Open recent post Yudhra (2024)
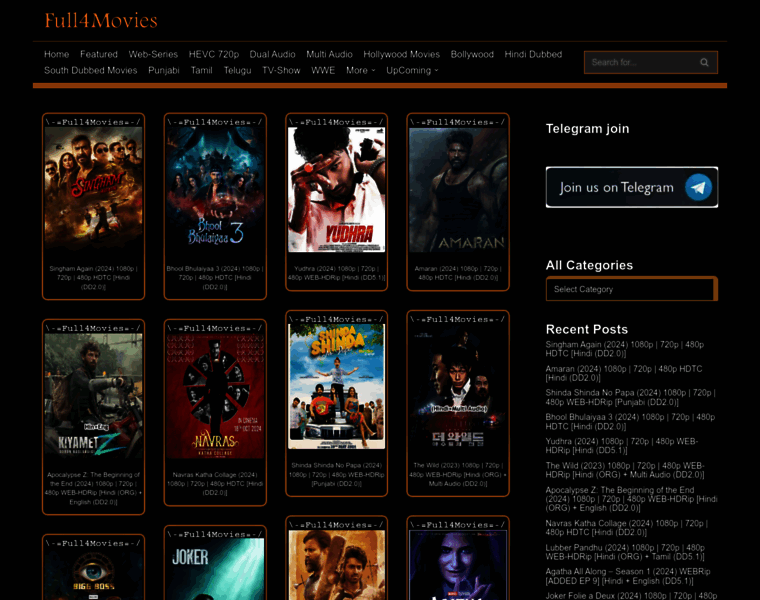Image resolution: width=760 pixels, height=600 pixels. (x=622, y=446)
